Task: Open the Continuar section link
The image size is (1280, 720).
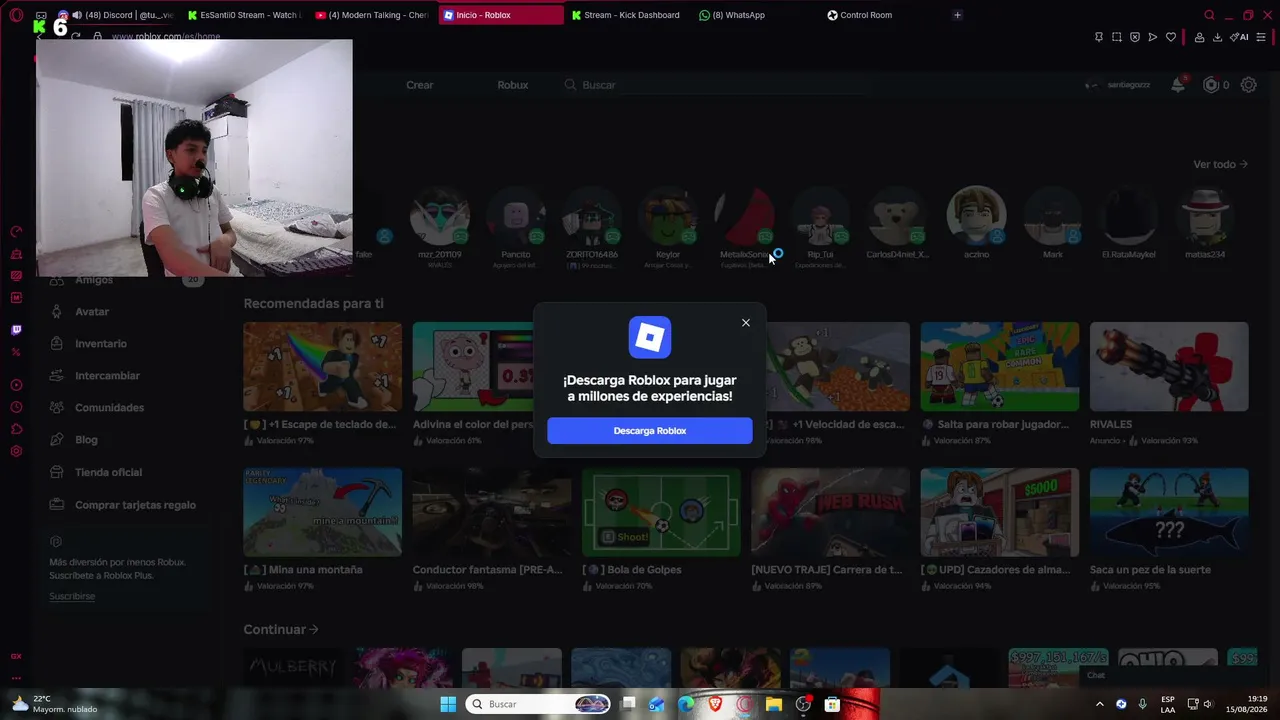Action: pos(281,630)
